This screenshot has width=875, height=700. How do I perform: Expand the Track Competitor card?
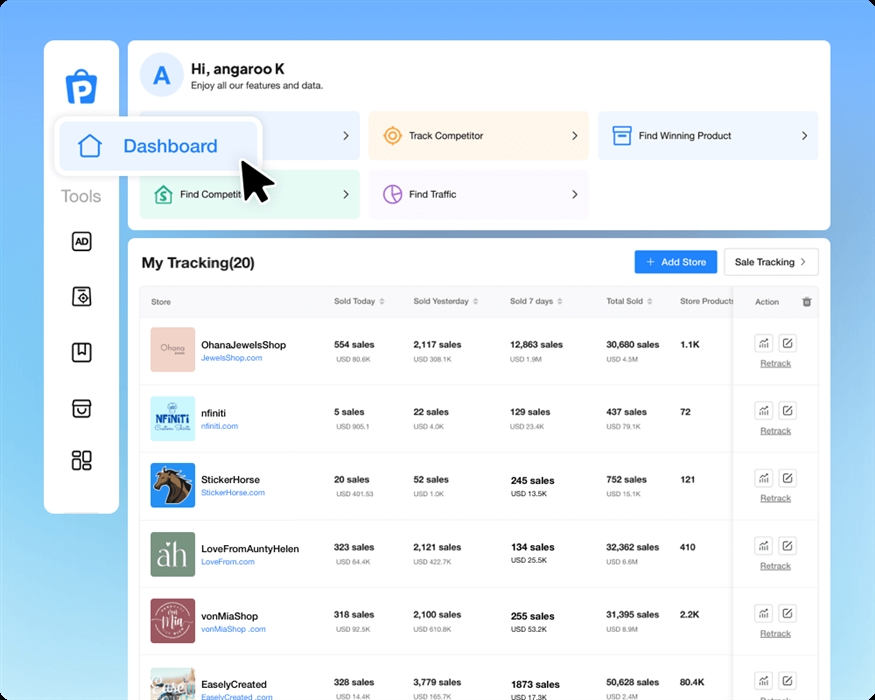coord(476,136)
